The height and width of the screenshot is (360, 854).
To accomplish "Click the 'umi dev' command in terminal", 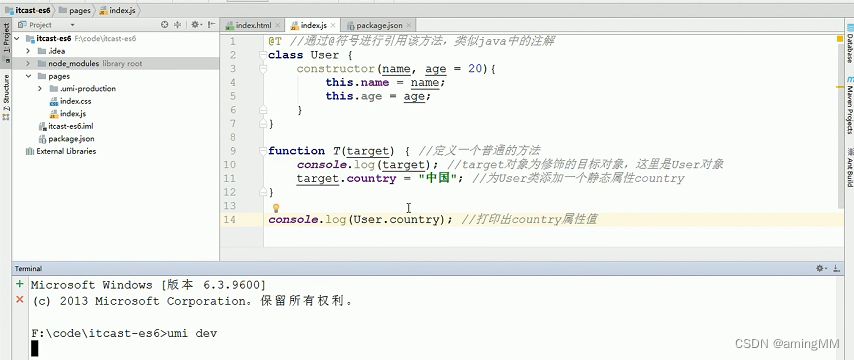I will point(192,333).
